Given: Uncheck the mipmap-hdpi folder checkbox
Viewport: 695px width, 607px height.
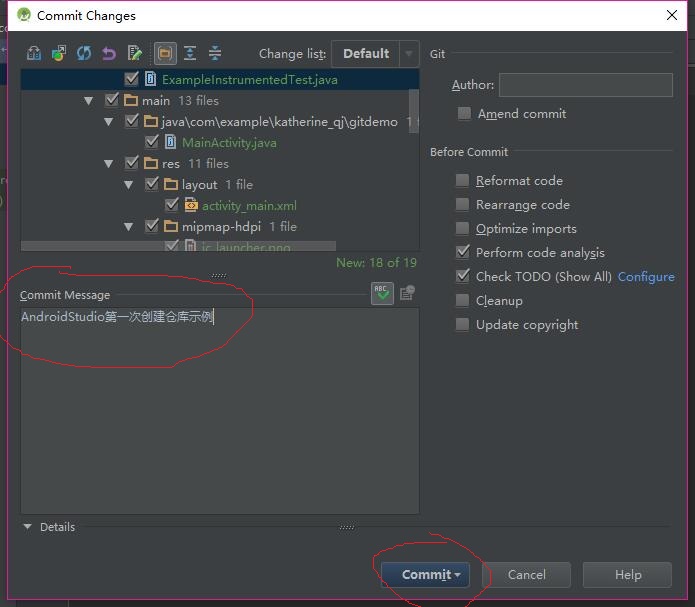Looking at the screenshot, I should point(152,226).
